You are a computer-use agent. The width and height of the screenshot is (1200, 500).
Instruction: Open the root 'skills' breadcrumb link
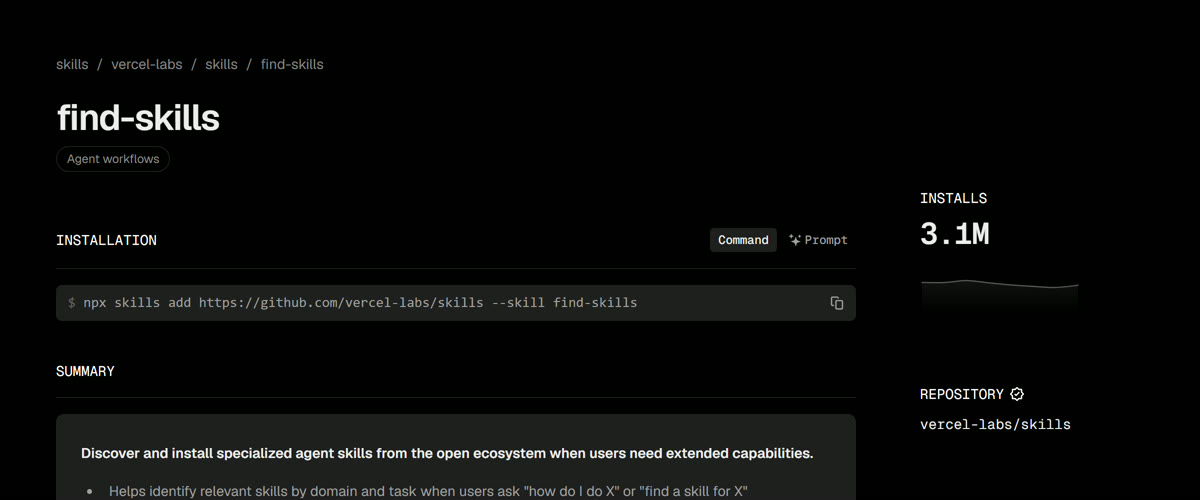tap(72, 64)
